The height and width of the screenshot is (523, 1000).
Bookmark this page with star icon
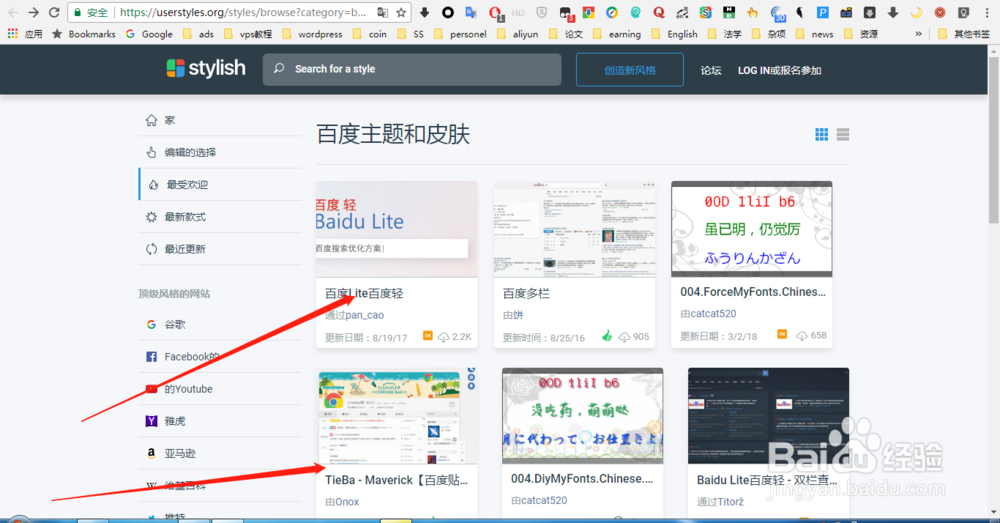click(x=401, y=12)
